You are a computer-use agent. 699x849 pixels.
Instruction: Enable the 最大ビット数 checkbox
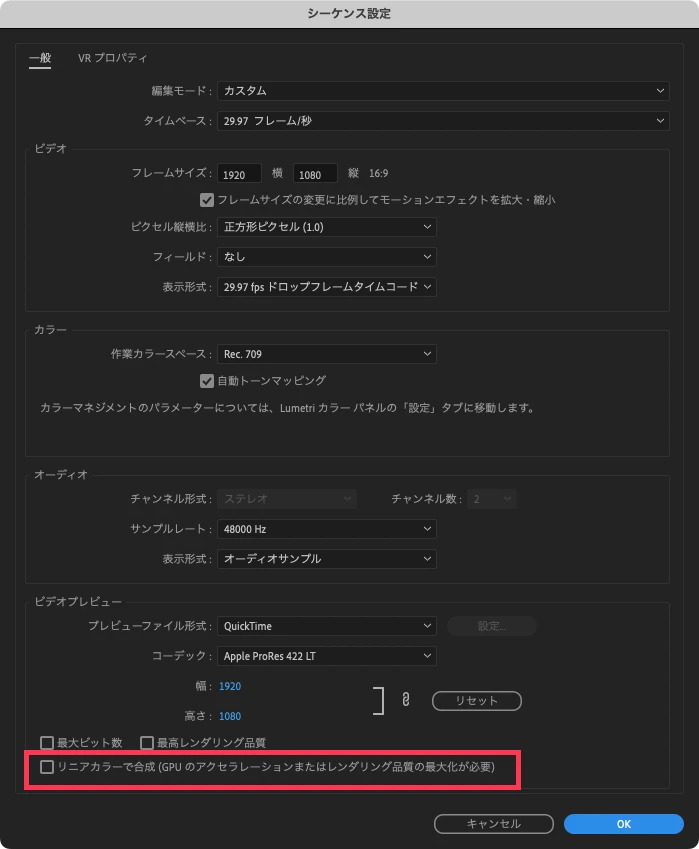(x=47, y=742)
